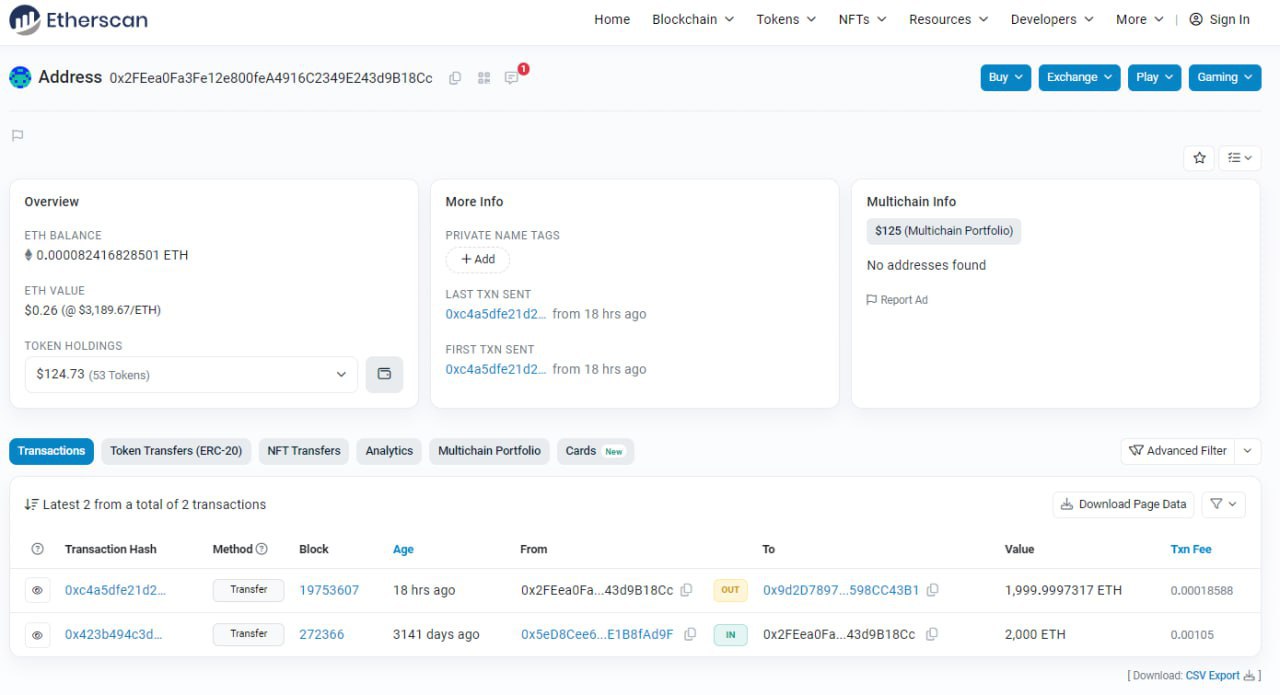
Task: Click Download Page Data button
Action: pyautogui.click(x=1123, y=504)
